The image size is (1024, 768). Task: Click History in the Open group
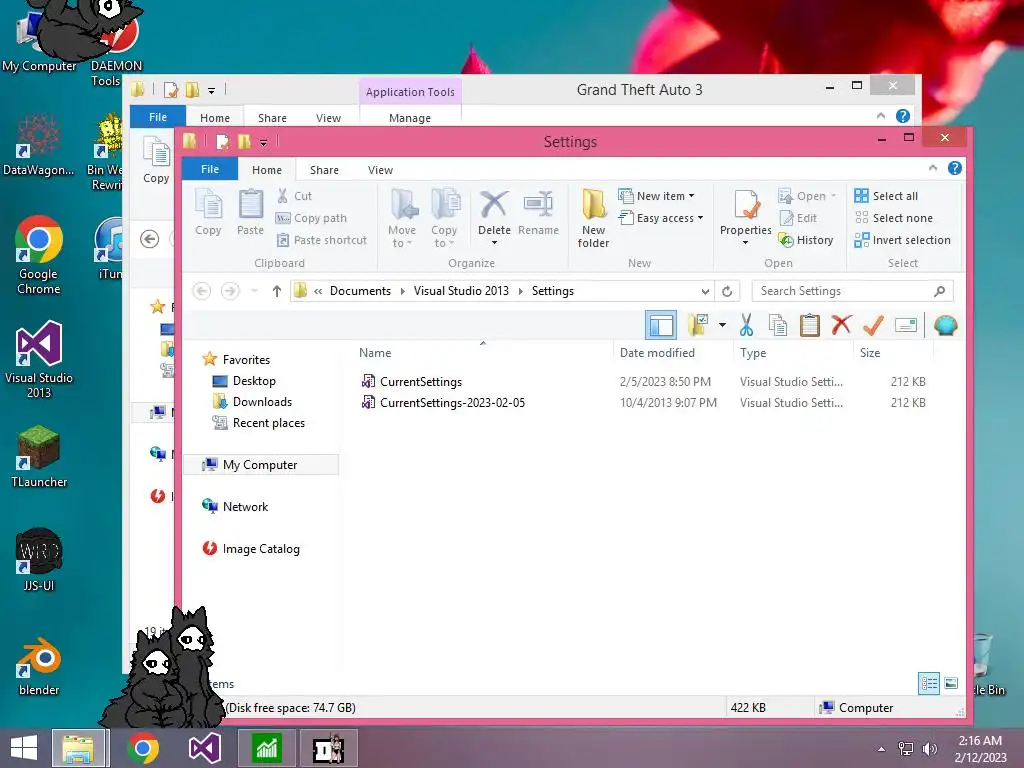[806, 240]
